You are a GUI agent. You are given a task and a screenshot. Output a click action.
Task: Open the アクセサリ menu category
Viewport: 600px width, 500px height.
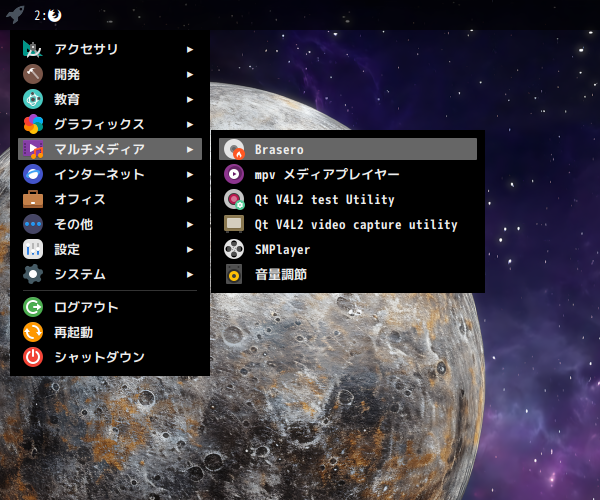click(110, 49)
